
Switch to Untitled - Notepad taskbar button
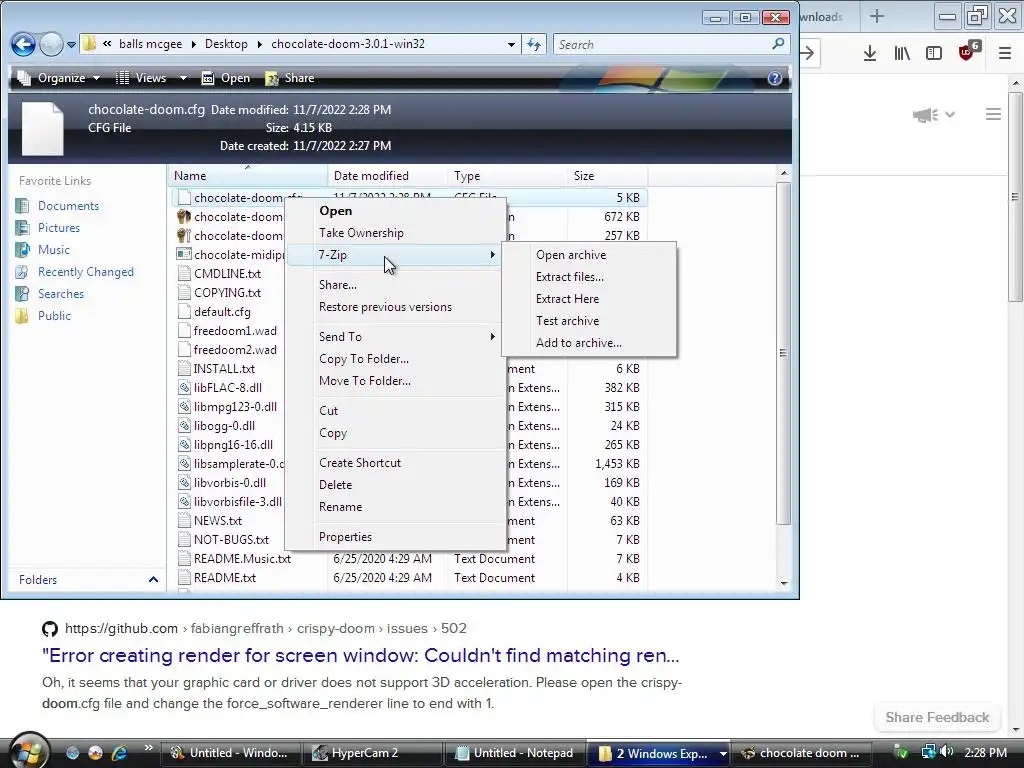tap(515, 753)
